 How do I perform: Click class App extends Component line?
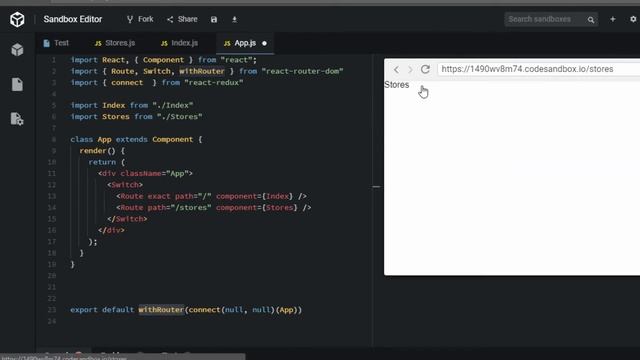(x=136, y=139)
